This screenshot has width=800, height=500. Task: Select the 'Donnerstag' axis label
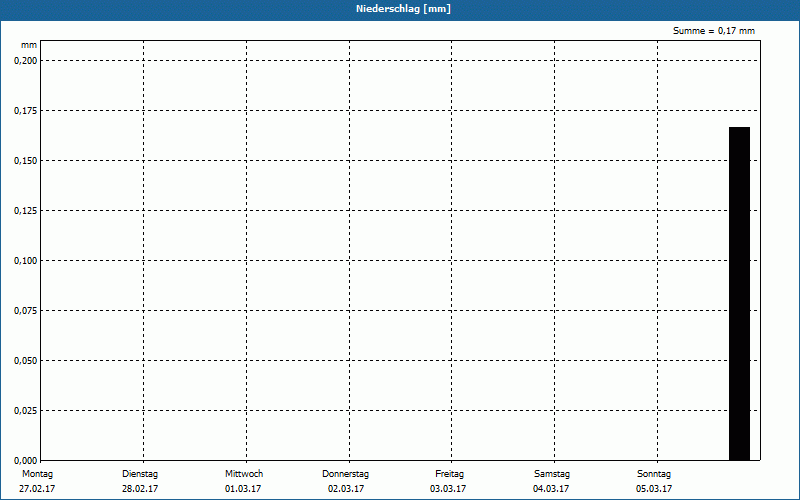click(345, 474)
